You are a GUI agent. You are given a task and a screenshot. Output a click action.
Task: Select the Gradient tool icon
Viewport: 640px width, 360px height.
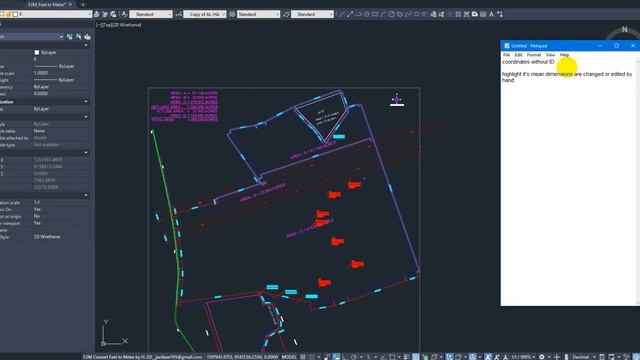466,14
